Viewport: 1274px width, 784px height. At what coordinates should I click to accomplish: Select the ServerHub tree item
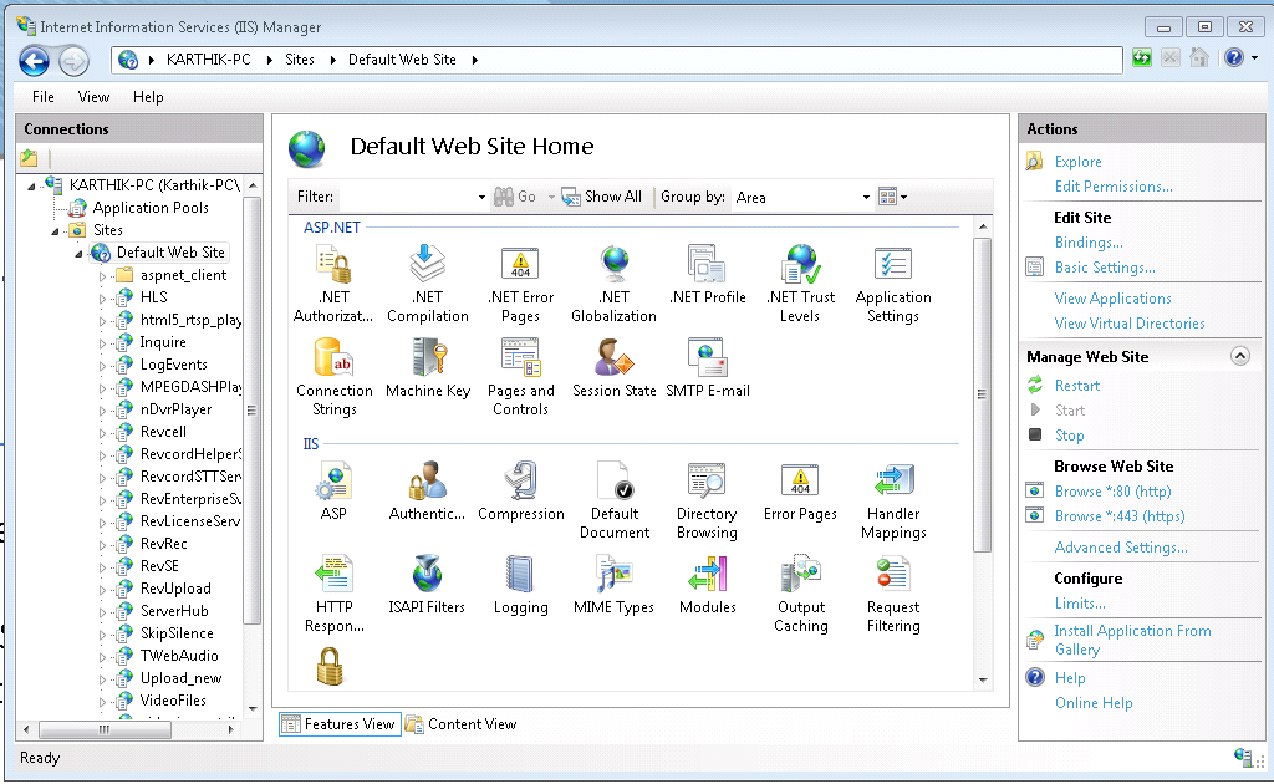pyautogui.click(x=174, y=611)
